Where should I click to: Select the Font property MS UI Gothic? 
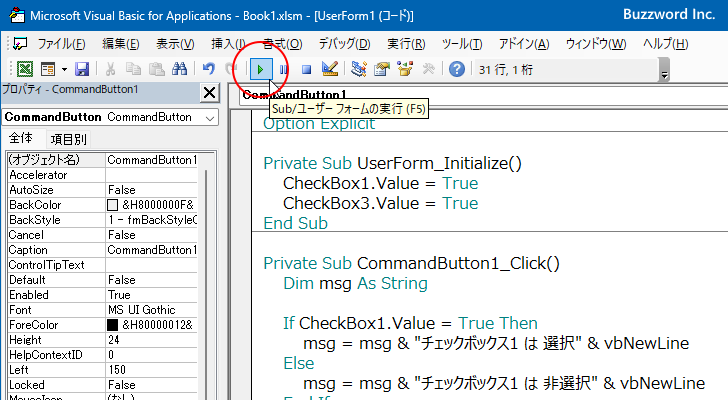point(151,310)
